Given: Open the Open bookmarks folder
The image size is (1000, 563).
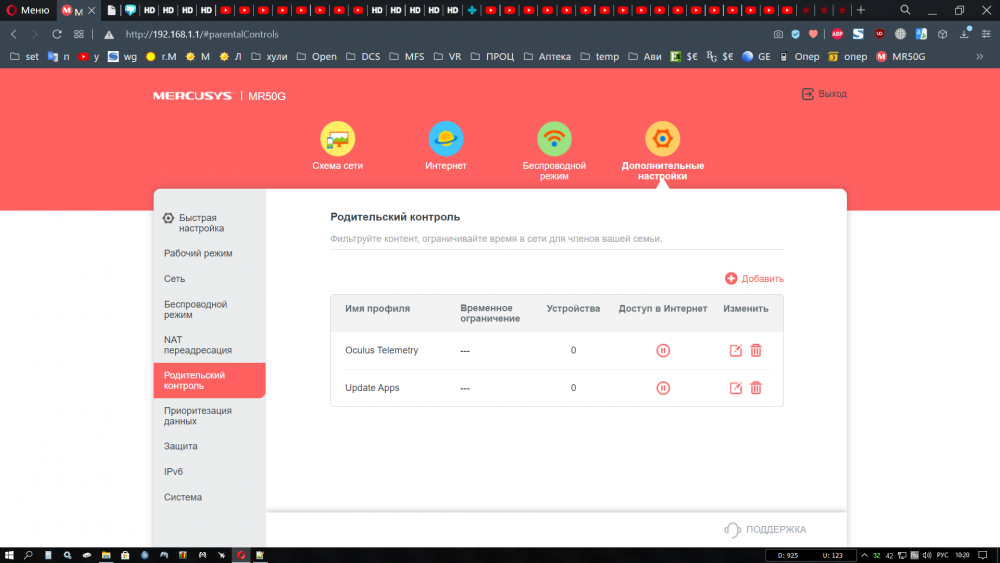Looking at the screenshot, I should click(316, 57).
